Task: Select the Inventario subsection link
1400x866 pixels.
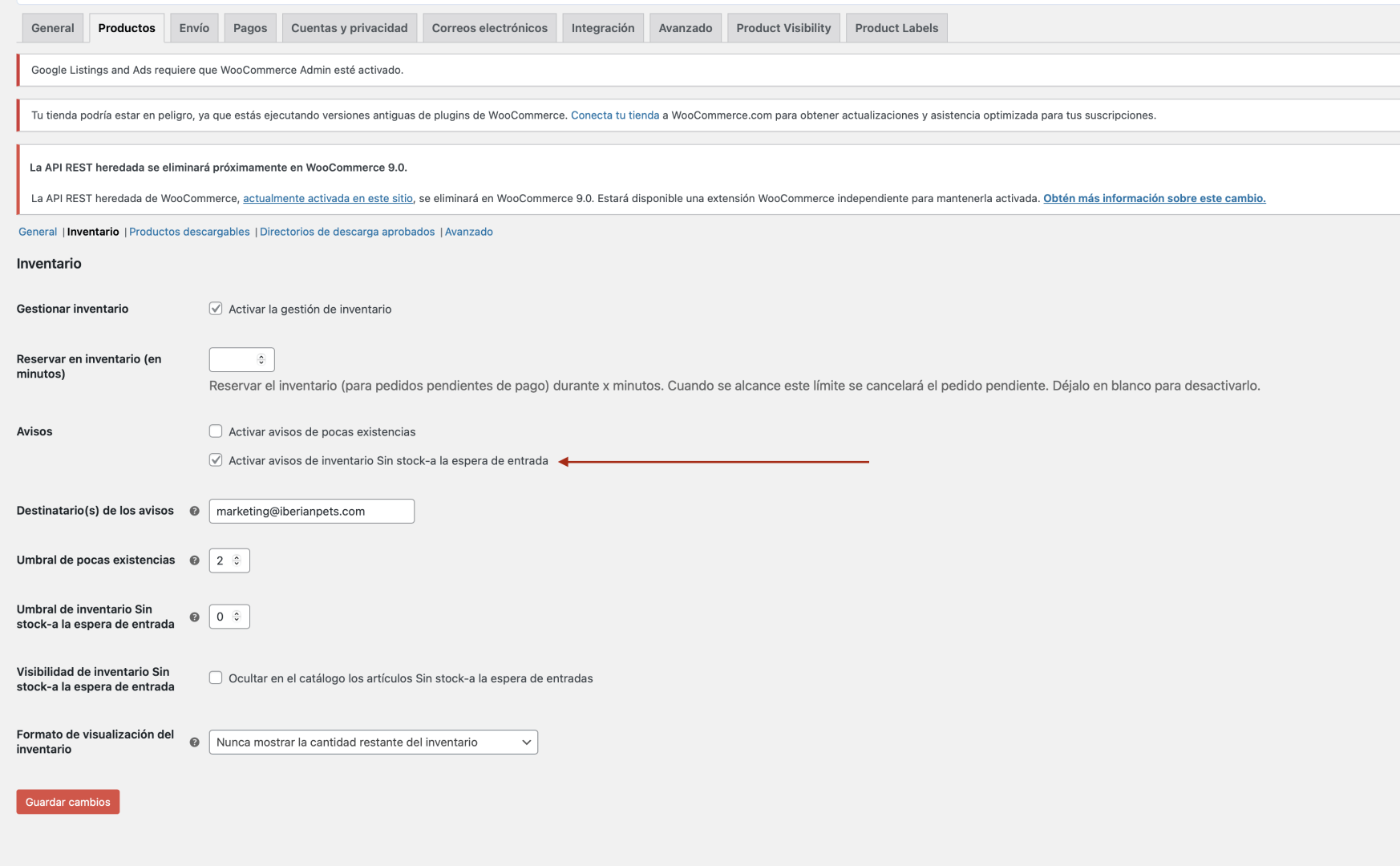Action: tap(93, 232)
